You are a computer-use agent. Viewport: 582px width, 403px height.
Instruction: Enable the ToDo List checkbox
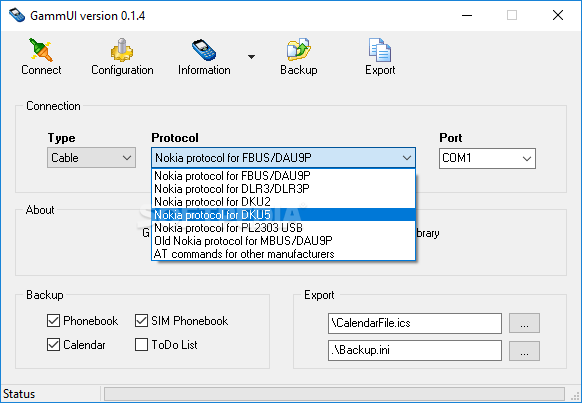141,345
